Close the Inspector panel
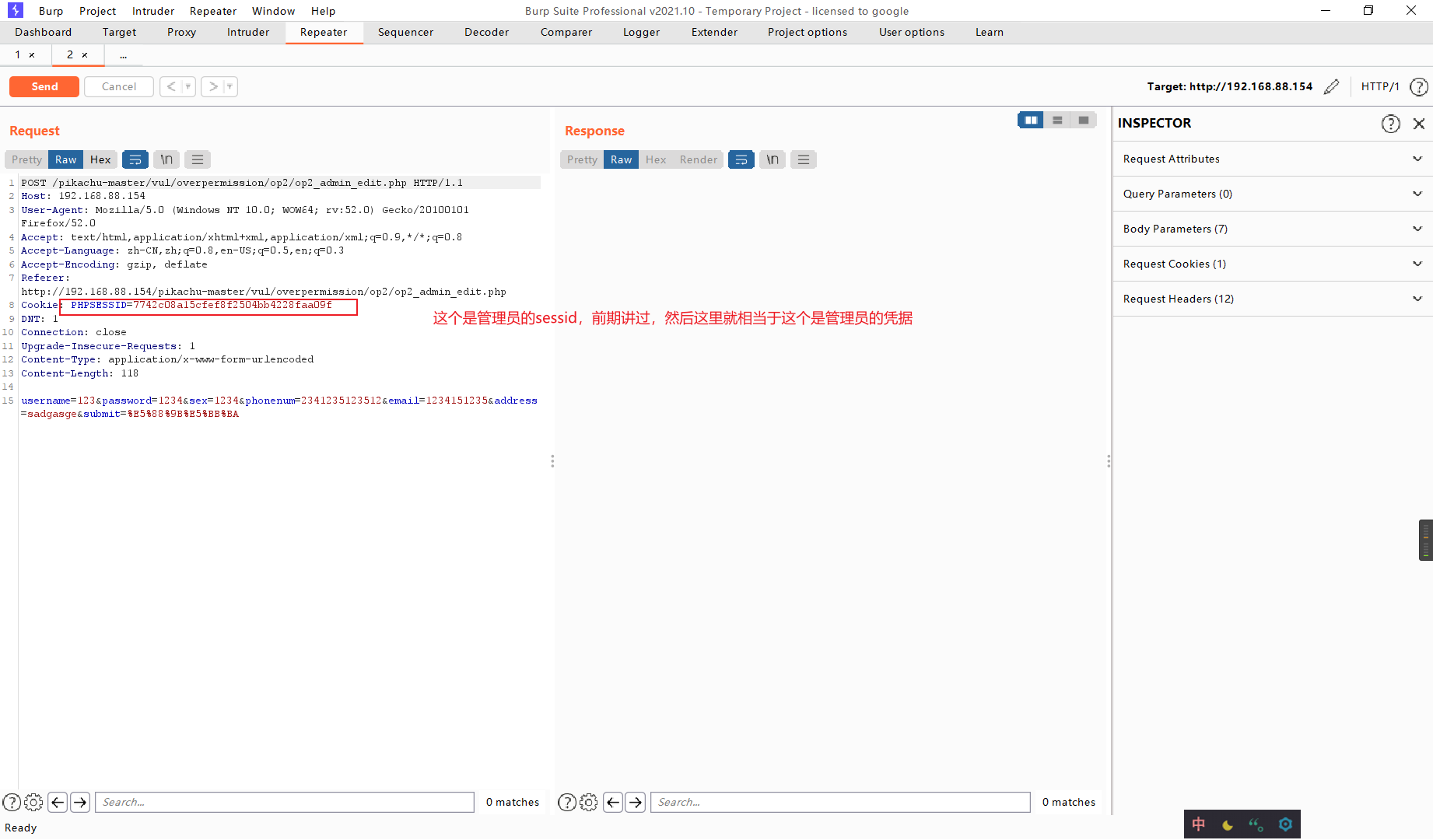 [1419, 124]
